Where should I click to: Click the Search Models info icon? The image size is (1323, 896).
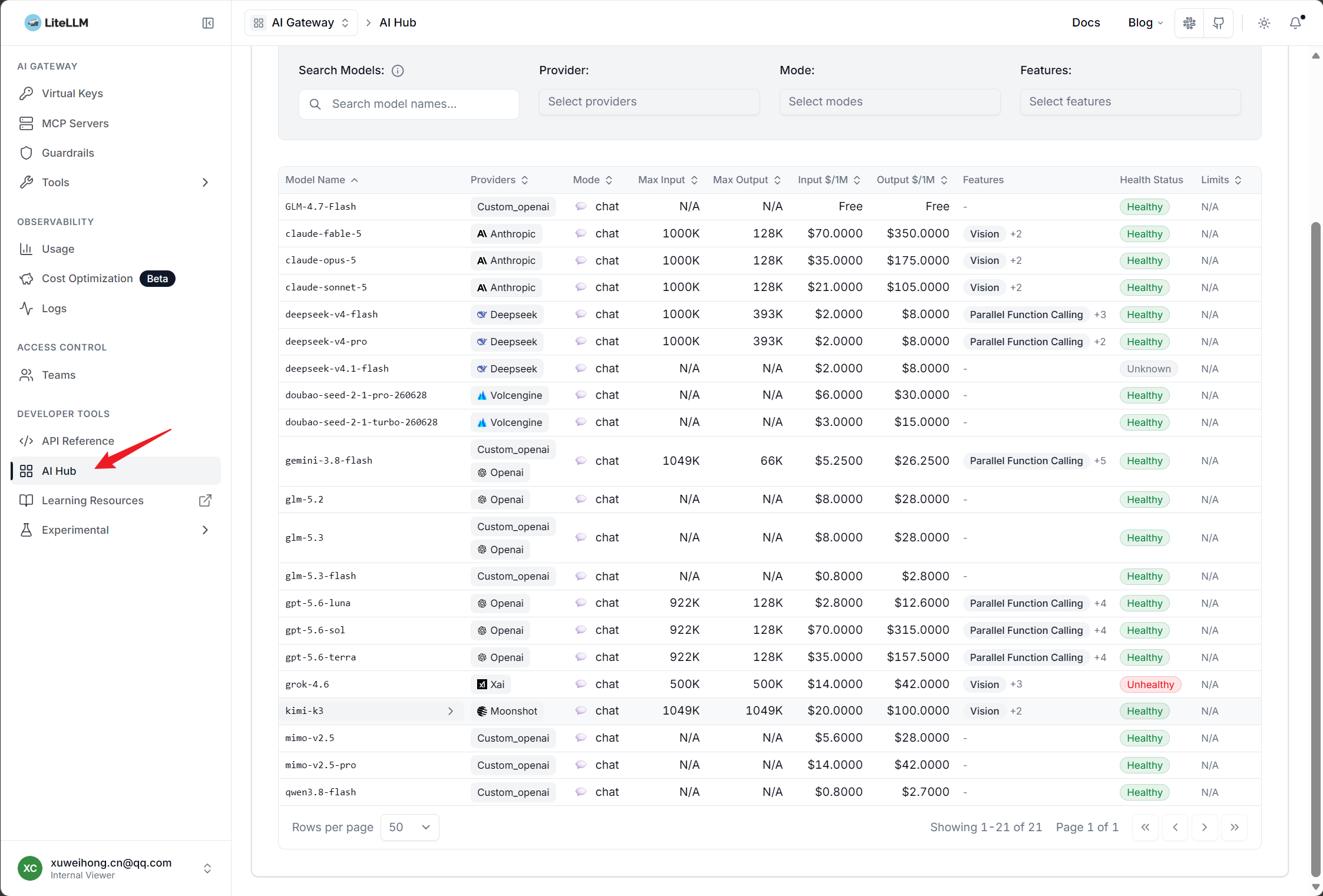pyautogui.click(x=398, y=71)
